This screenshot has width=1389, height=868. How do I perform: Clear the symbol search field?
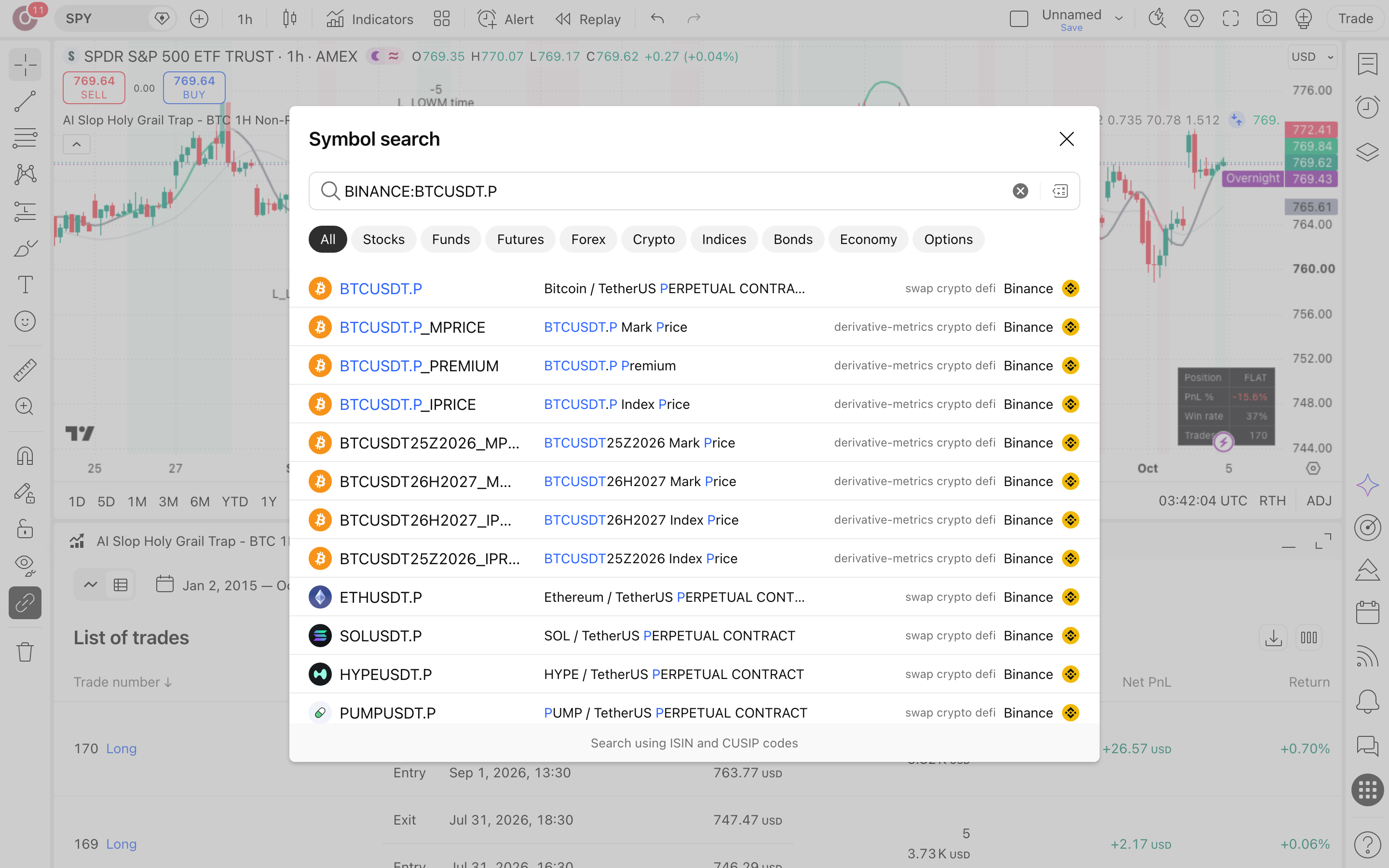tap(1020, 191)
